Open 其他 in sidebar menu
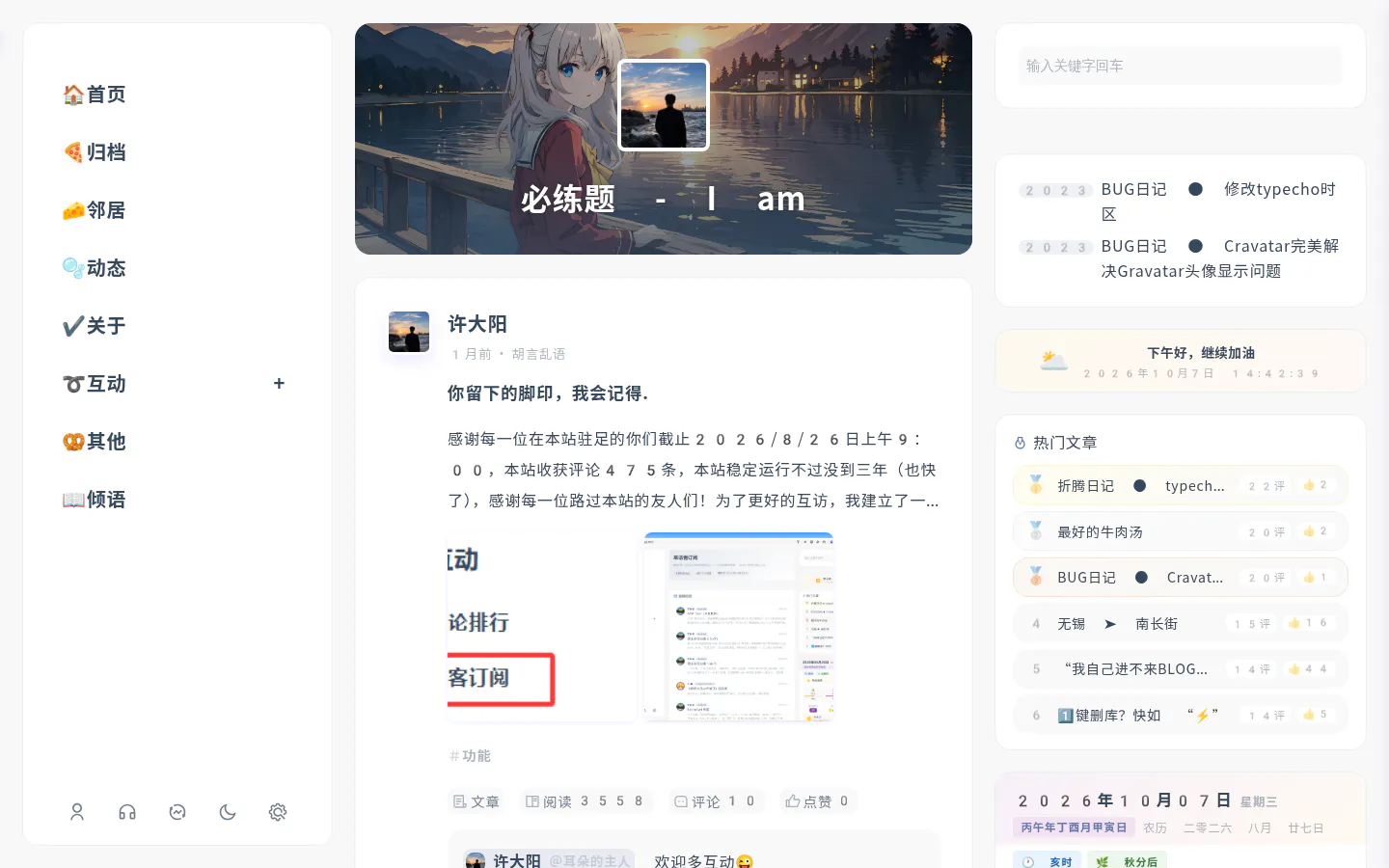The height and width of the screenshot is (868, 1389). (x=95, y=442)
